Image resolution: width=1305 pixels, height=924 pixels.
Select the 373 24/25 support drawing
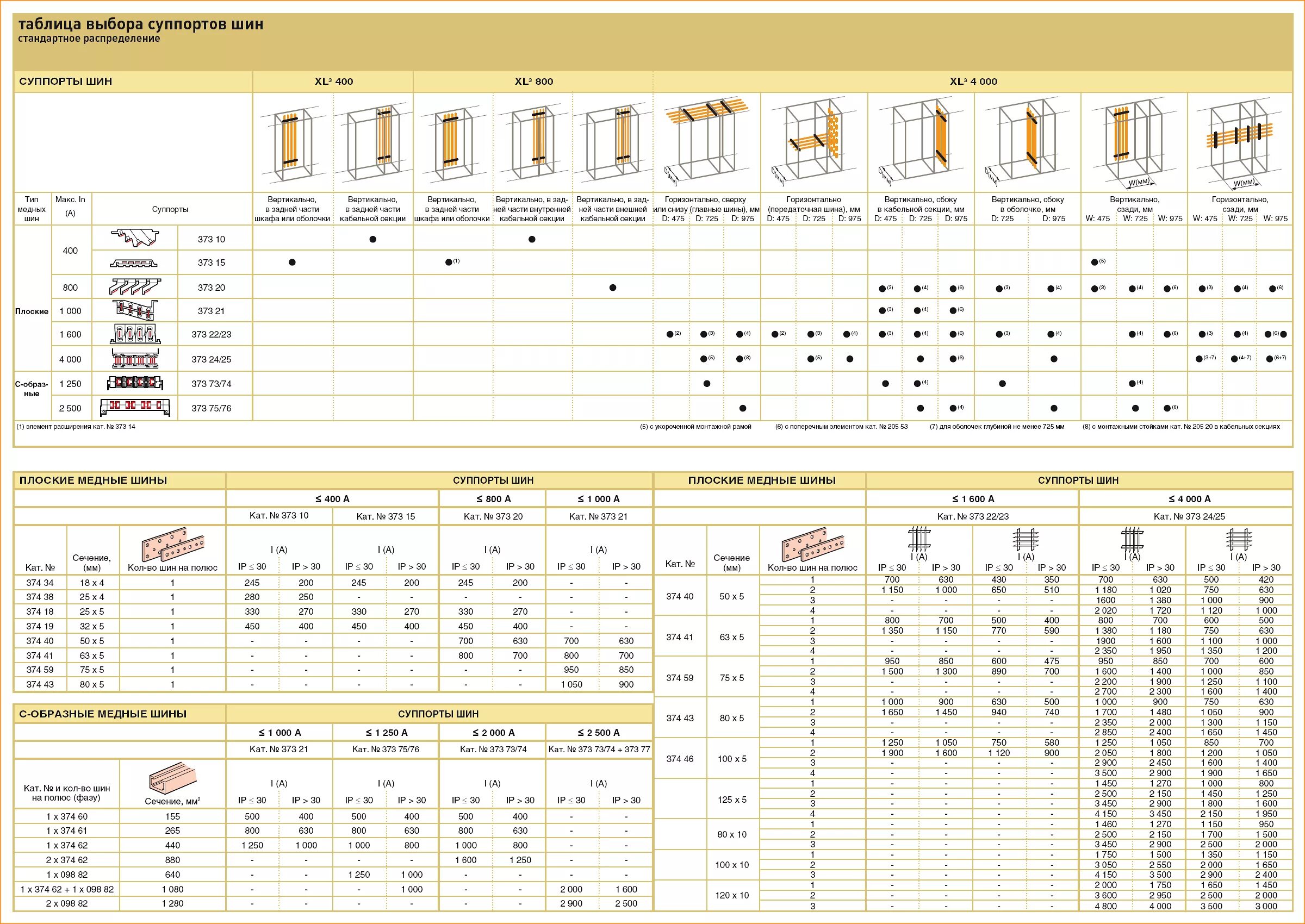click(x=135, y=359)
